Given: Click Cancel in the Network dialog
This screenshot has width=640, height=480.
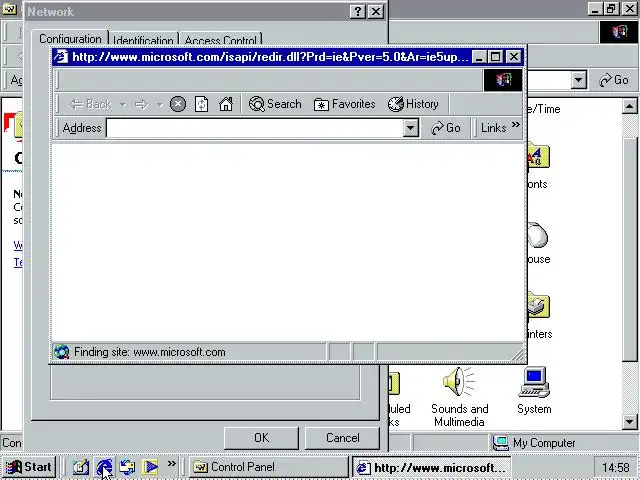Looking at the screenshot, I should click(342, 438).
